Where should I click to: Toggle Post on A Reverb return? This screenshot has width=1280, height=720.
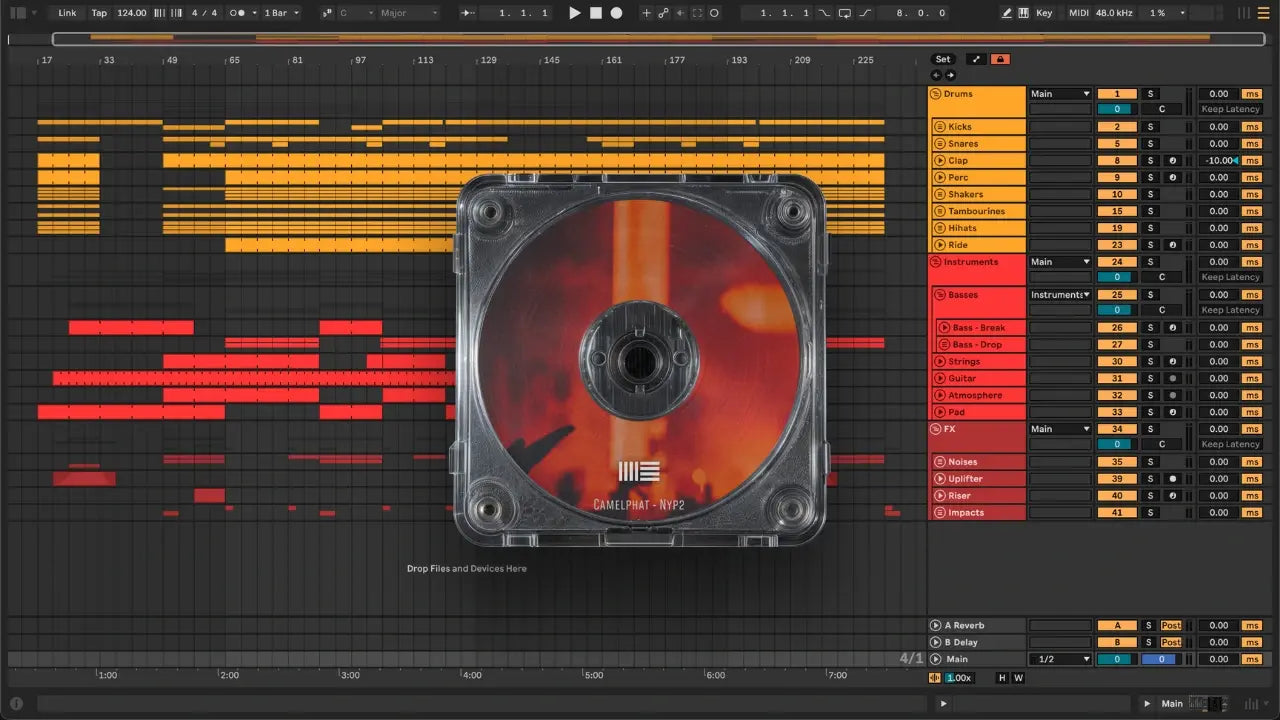(1171, 626)
